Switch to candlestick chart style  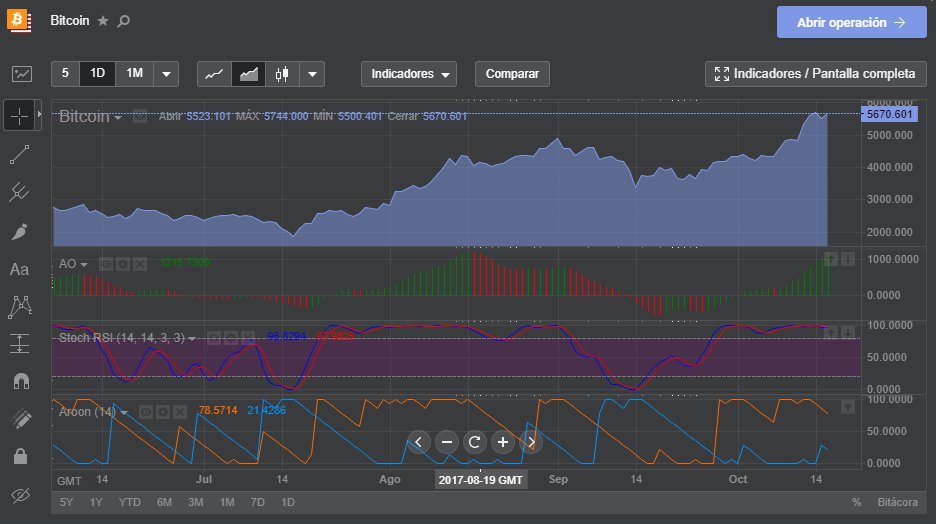point(282,74)
